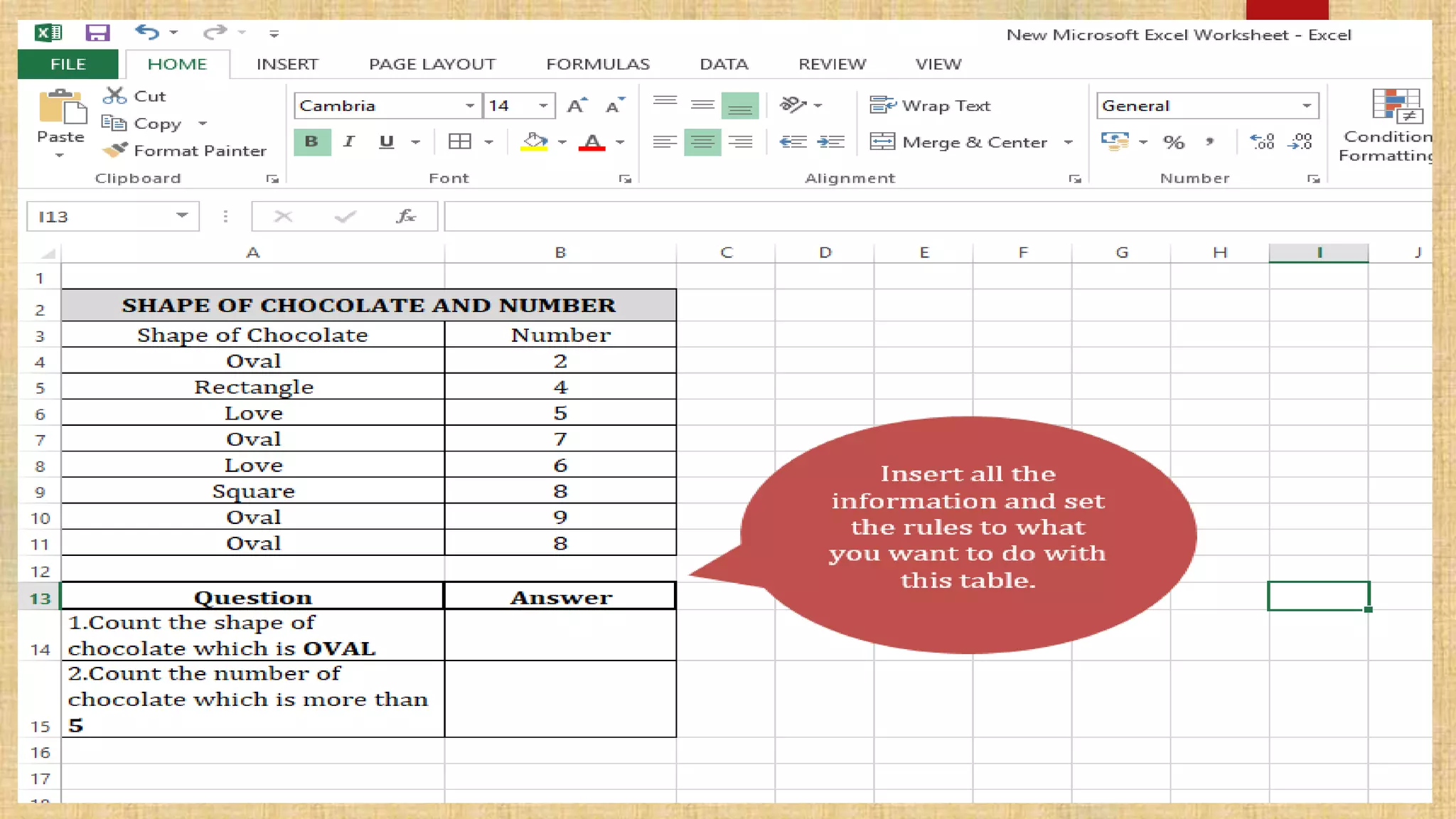Toggle Bottom Align for cell

[740, 105]
